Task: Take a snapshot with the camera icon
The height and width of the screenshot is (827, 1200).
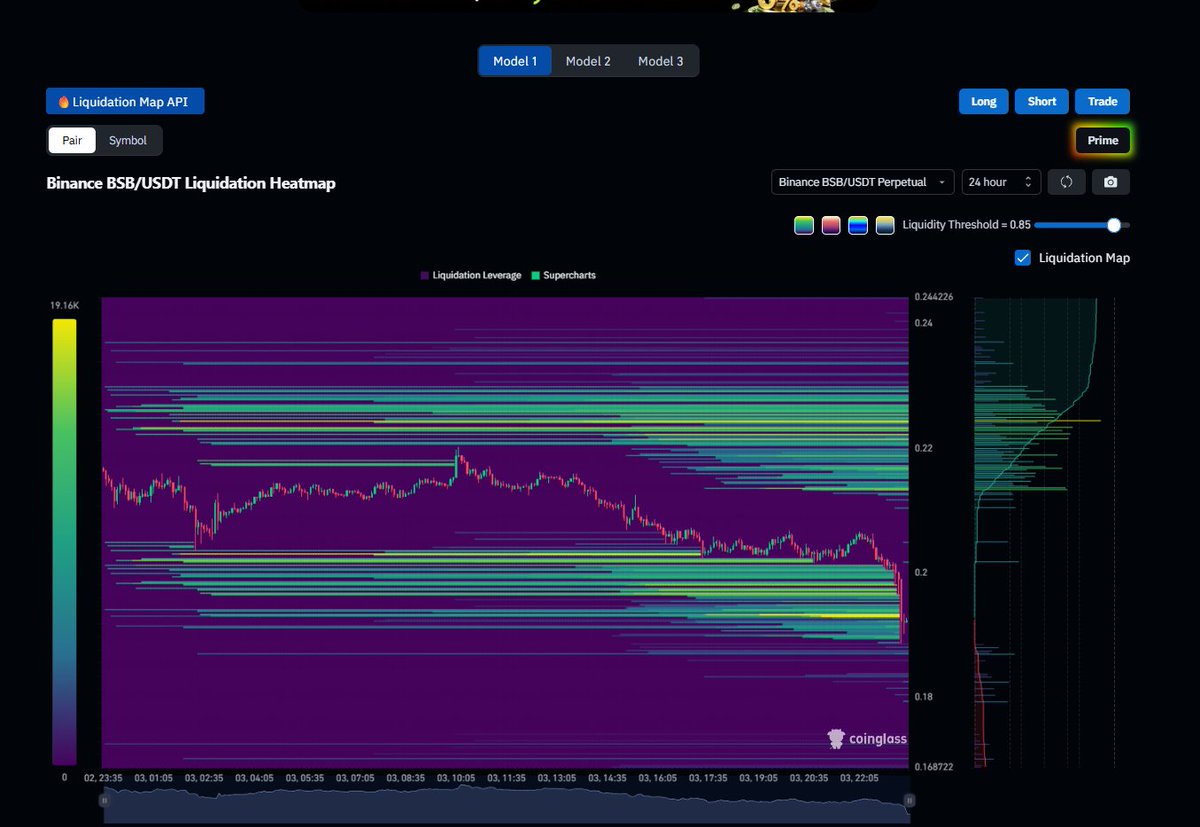Action: pos(1110,182)
